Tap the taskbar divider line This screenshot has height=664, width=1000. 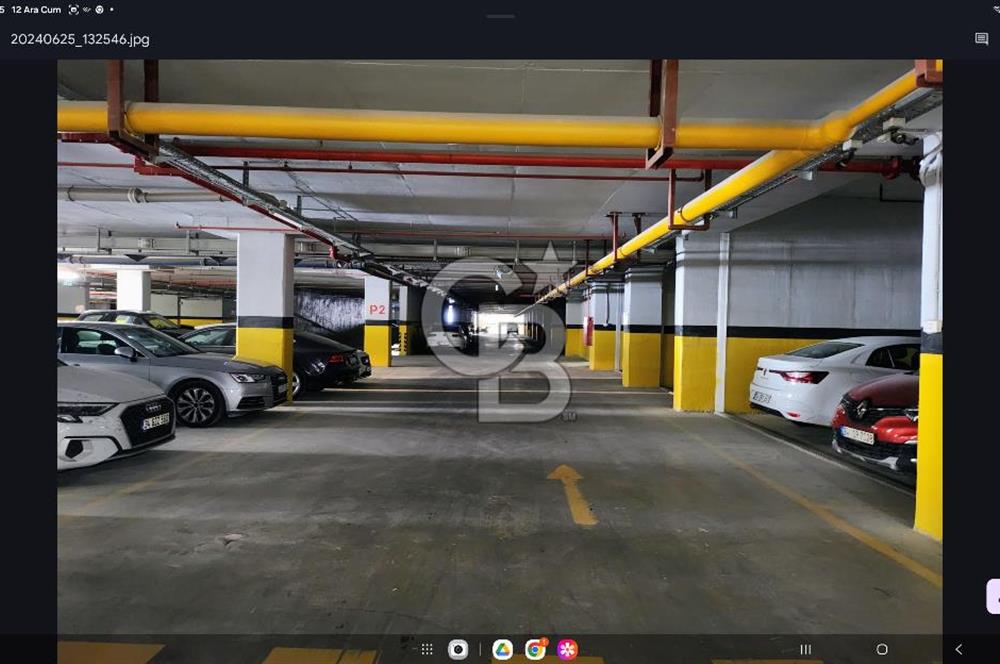(x=481, y=648)
